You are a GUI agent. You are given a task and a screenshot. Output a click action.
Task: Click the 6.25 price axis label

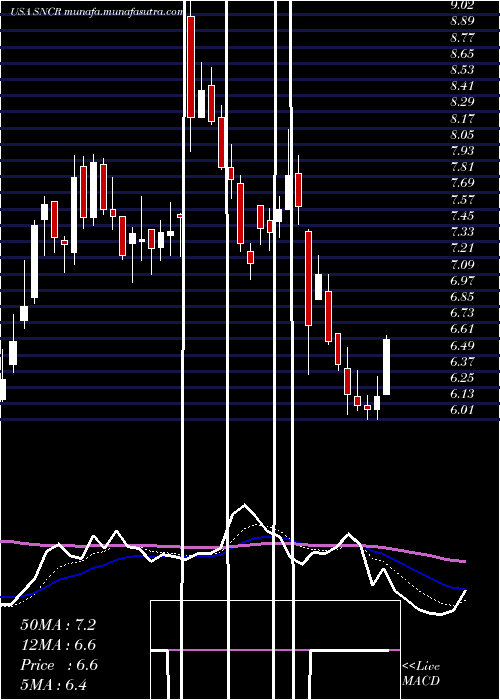point(462,378)
